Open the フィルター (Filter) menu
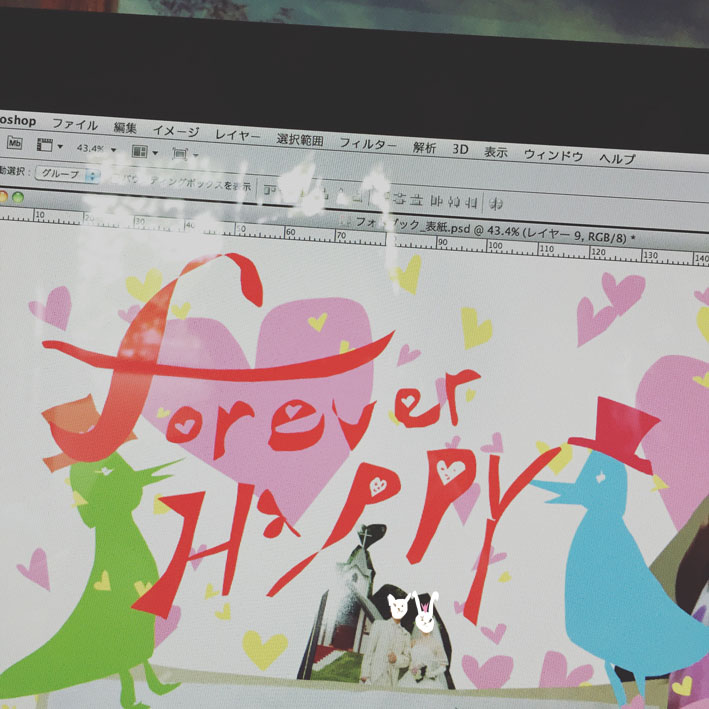Viewport: 709px width, 709px height. (368, 143)
